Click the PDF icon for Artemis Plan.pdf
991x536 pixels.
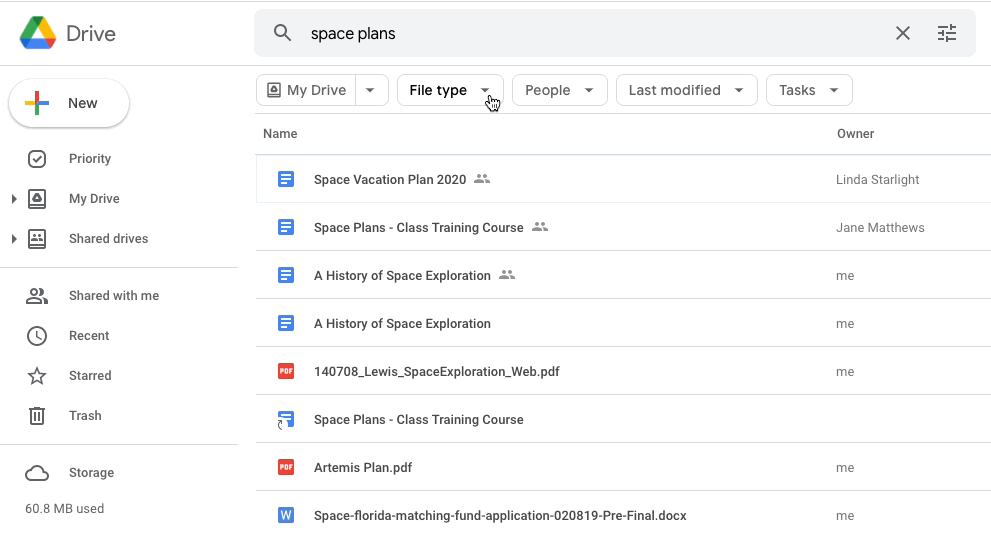286,467
